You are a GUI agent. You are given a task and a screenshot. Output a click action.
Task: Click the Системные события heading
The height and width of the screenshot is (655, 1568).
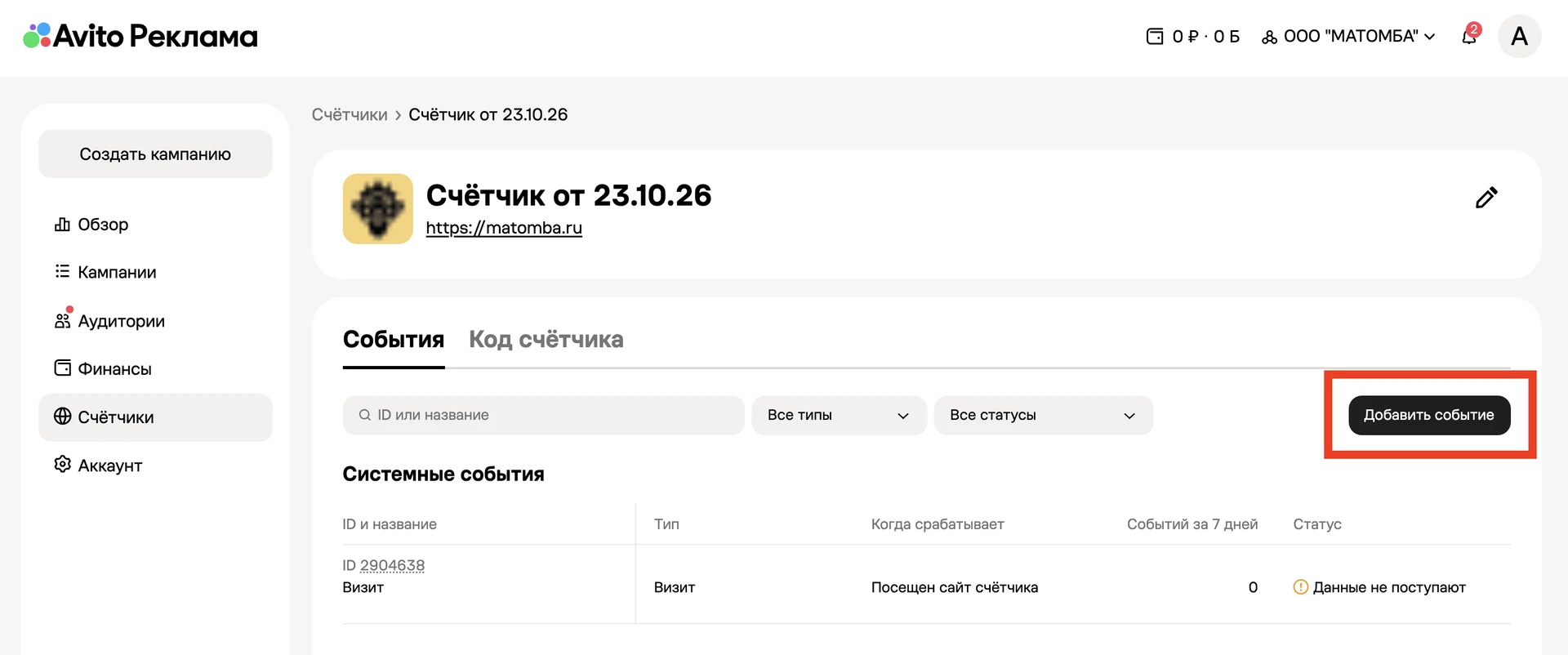(x=443, y=474)
